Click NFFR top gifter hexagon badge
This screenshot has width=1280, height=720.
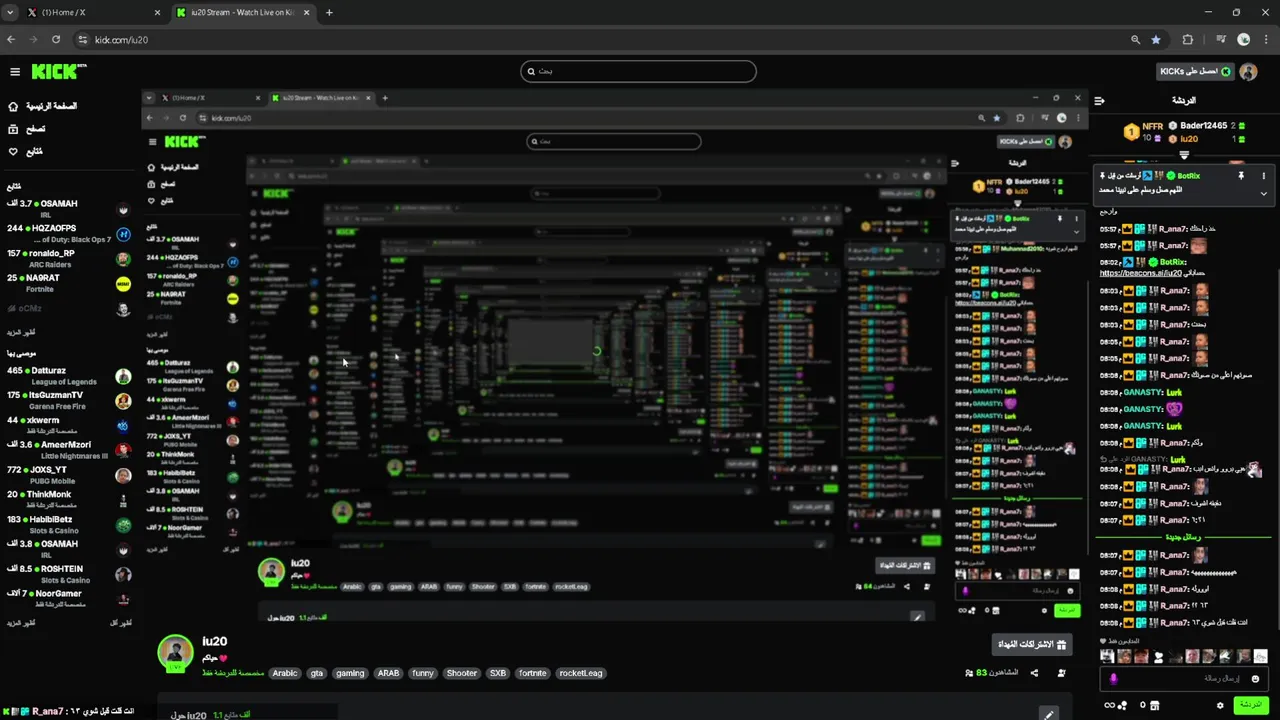1131,132
